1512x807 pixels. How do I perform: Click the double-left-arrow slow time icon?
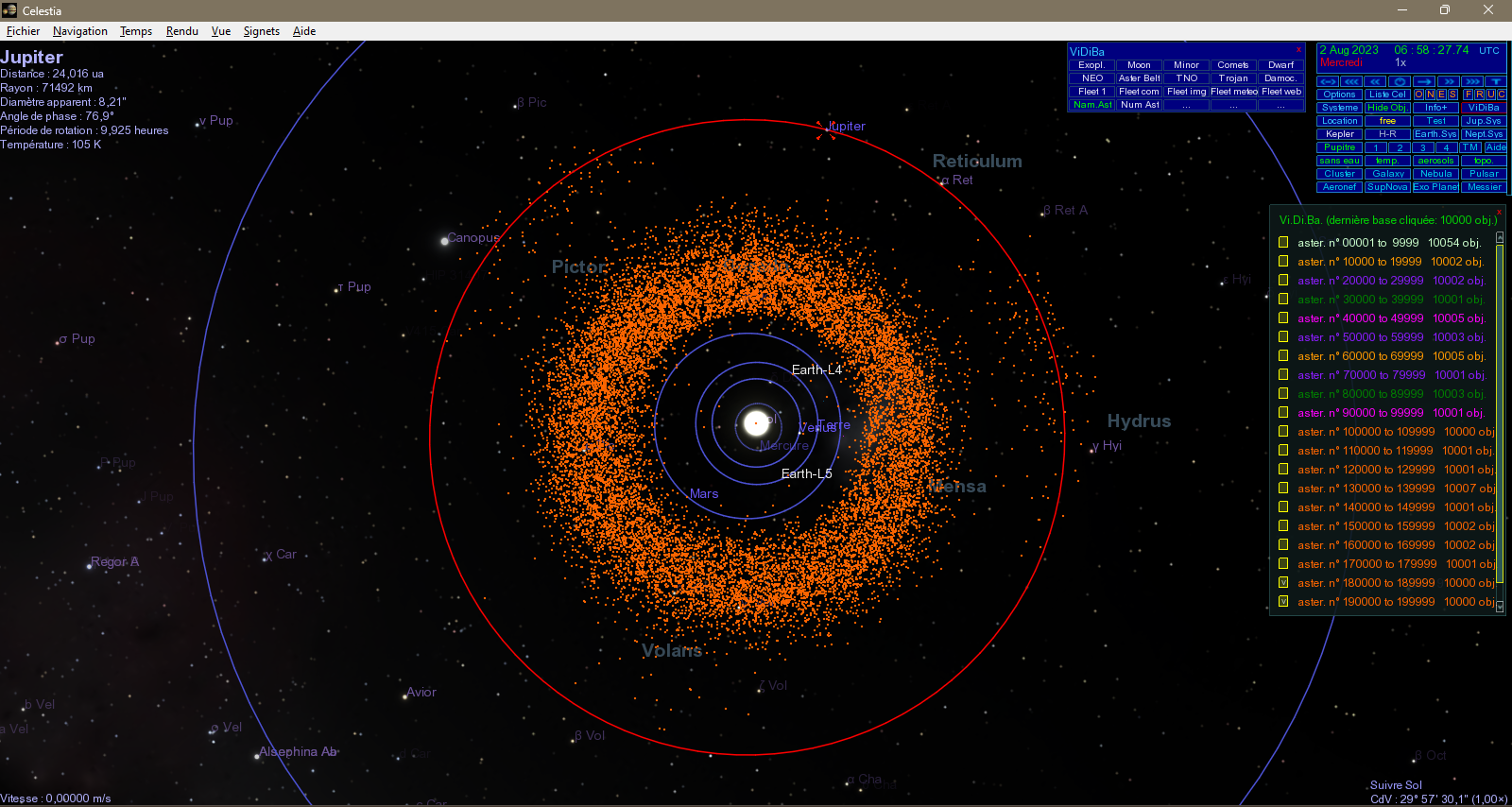coord(1375,81)
